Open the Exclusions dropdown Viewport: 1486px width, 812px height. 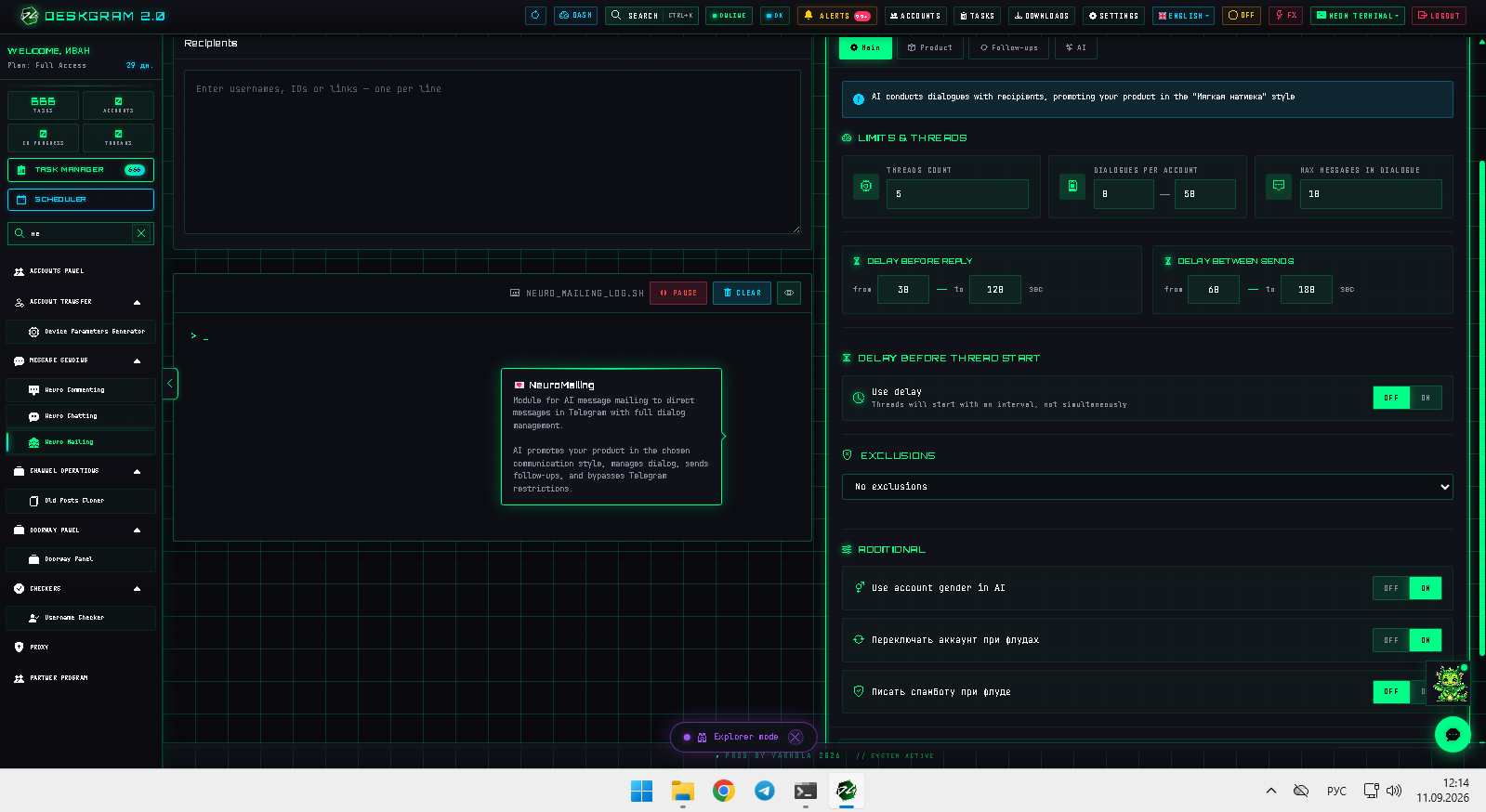pos(1148,487)
